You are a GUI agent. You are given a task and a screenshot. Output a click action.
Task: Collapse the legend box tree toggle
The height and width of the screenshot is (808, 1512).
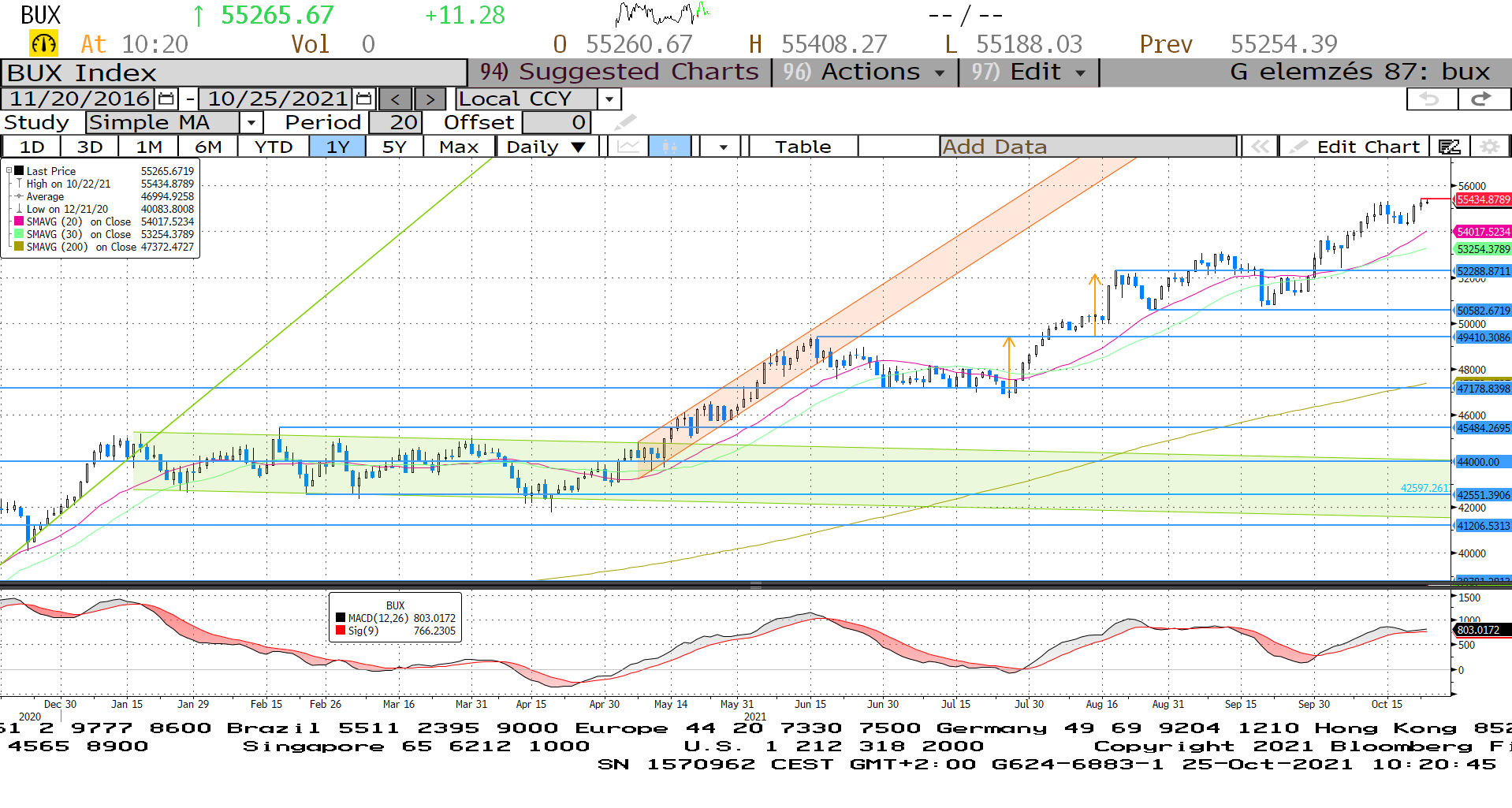(x=9, y=170)
